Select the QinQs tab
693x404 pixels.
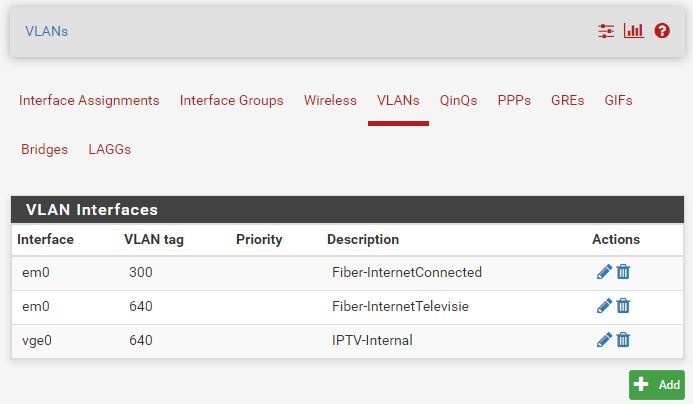click(x=458, y=100)
